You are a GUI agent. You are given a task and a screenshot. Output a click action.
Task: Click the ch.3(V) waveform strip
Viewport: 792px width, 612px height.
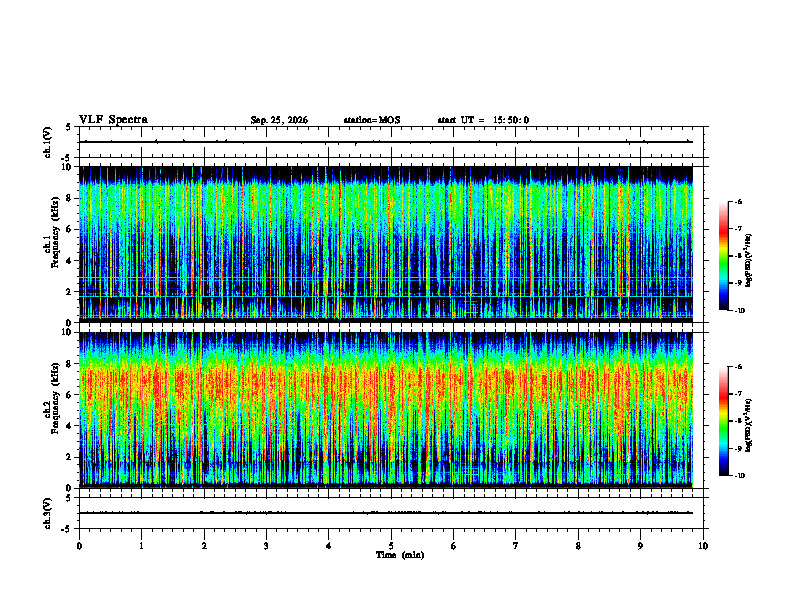coord(393,513)
